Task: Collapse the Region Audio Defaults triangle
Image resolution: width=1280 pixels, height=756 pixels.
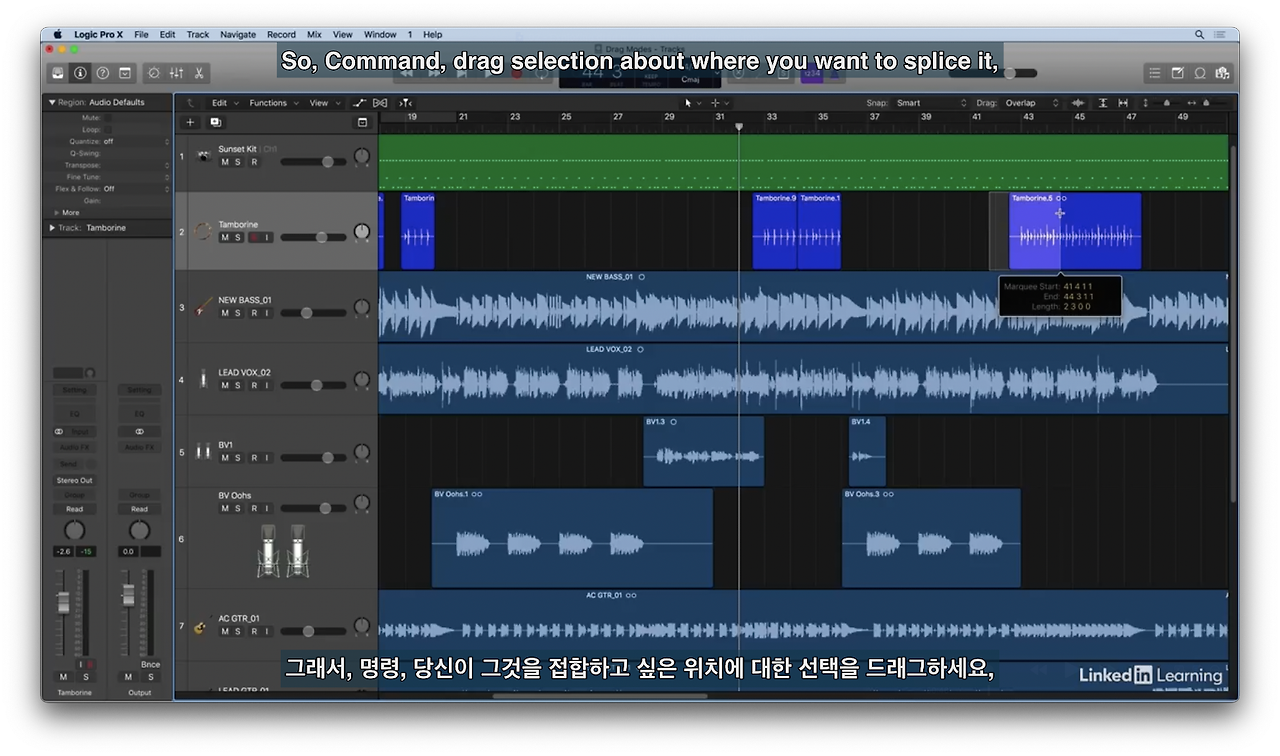Action: coord(52,102)
